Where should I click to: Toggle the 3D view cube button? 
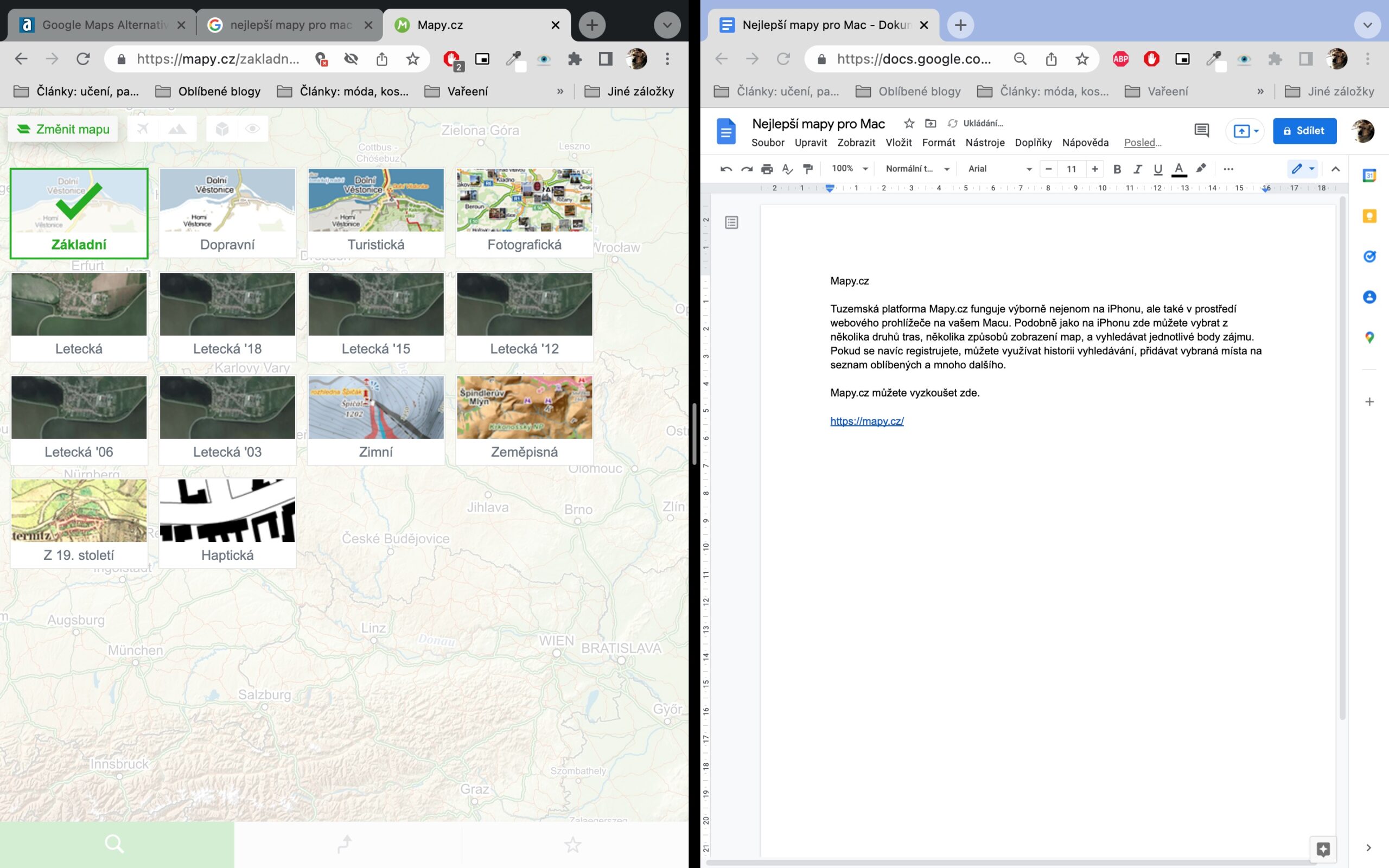pyautogui.click(x=222, y=129)
